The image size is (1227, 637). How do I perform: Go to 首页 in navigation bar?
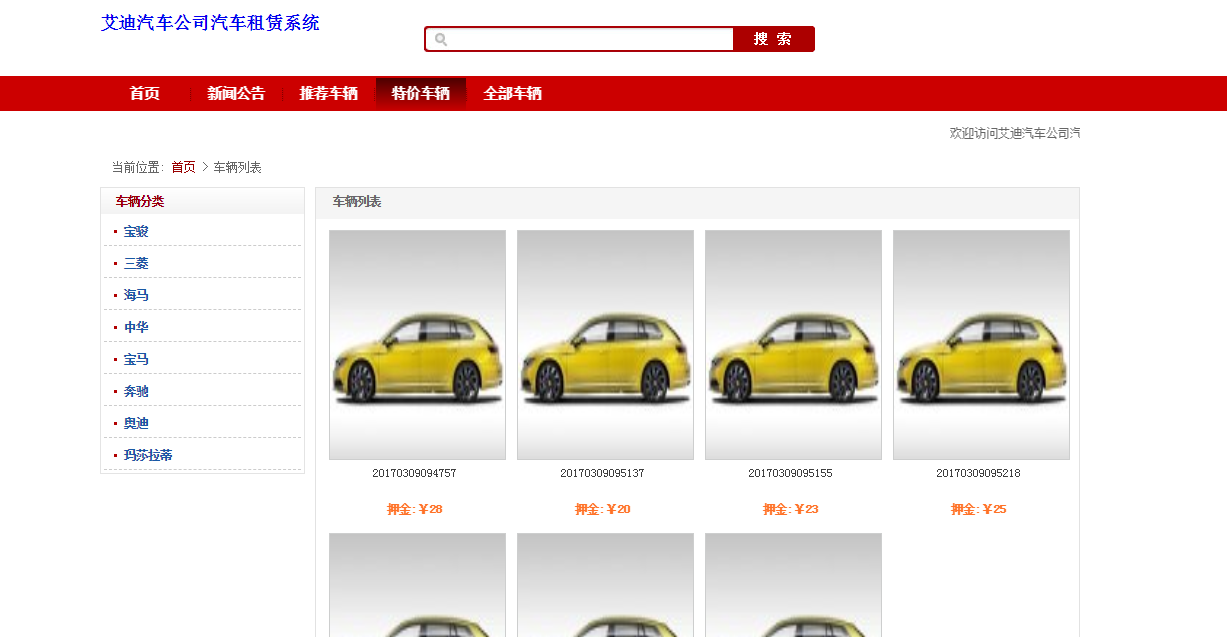coord(144,94)
